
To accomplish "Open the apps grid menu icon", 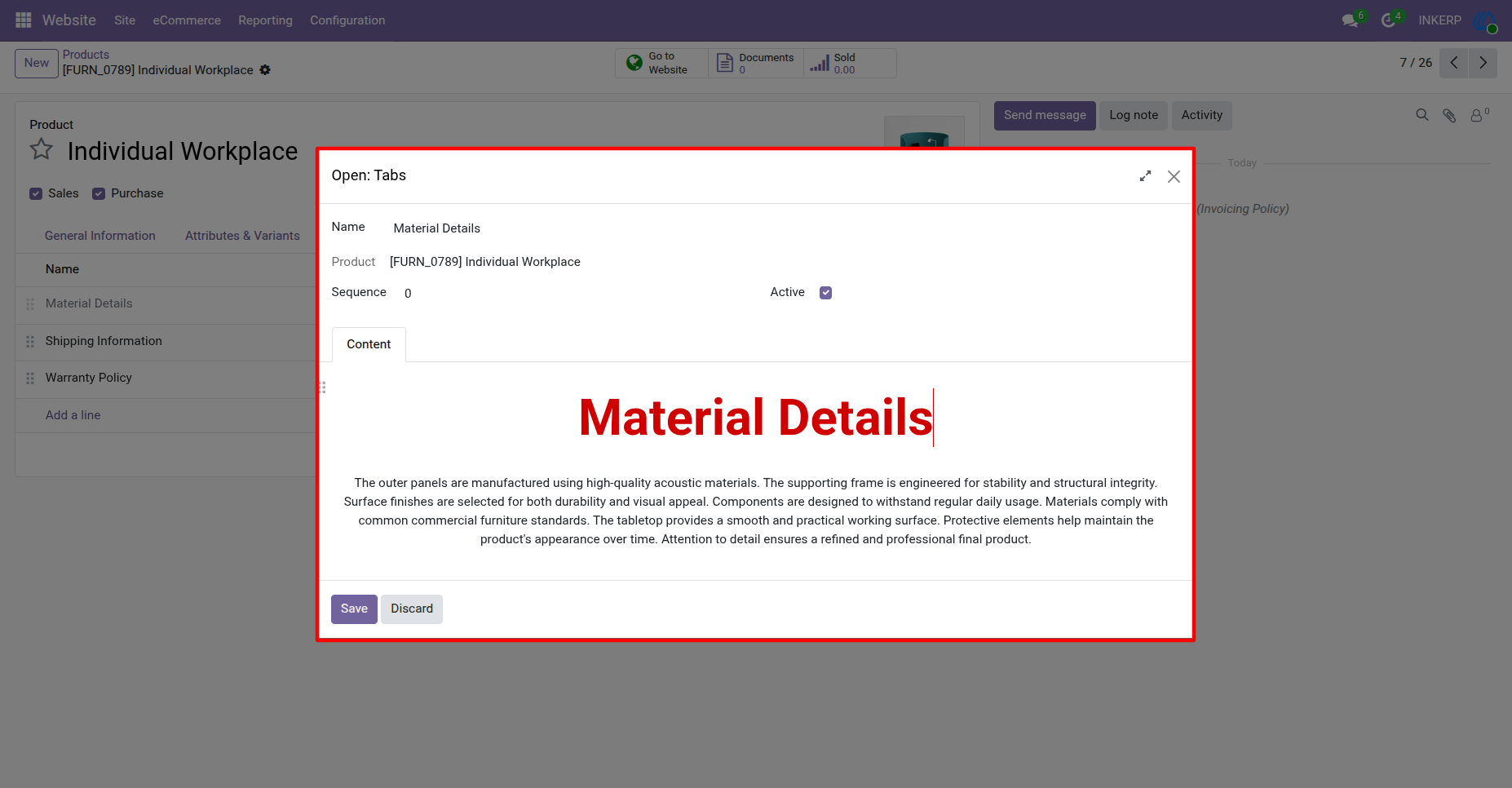I will tap(24, 20).
